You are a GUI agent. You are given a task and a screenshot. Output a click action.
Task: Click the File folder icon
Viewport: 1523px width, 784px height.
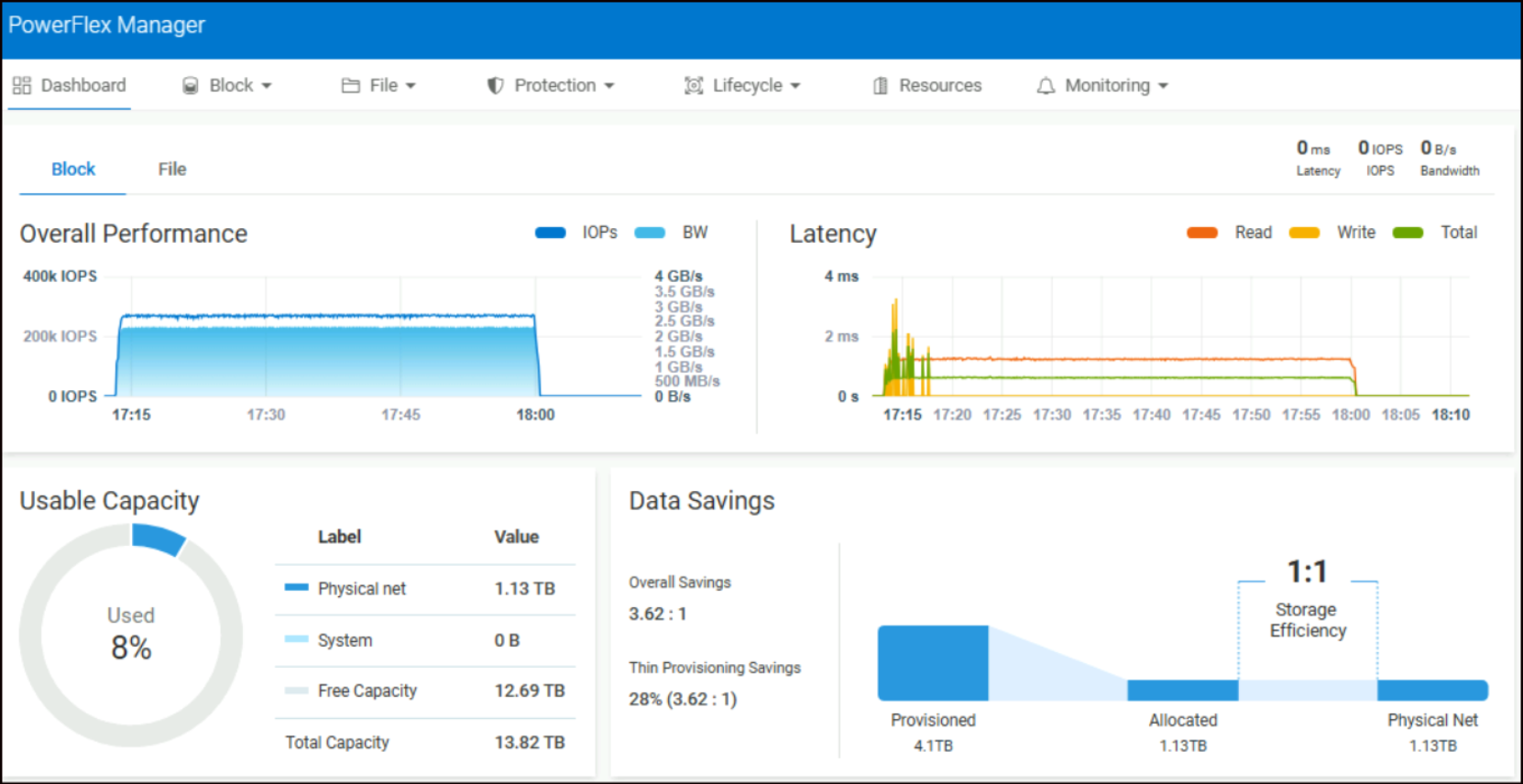(x=350, y=85)
